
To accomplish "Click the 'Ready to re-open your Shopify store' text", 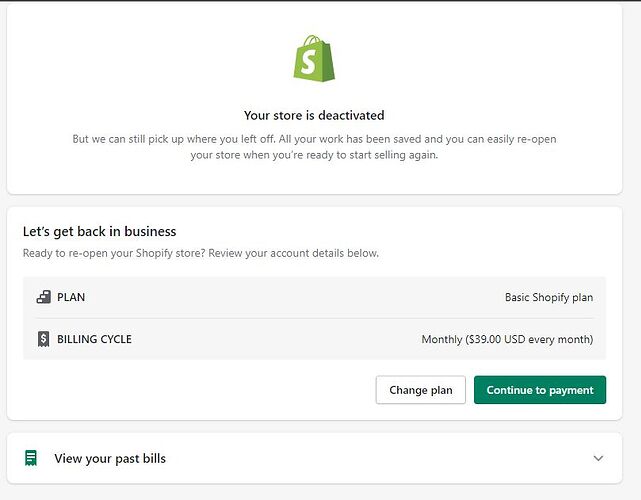I will click(x=200, y=253).
